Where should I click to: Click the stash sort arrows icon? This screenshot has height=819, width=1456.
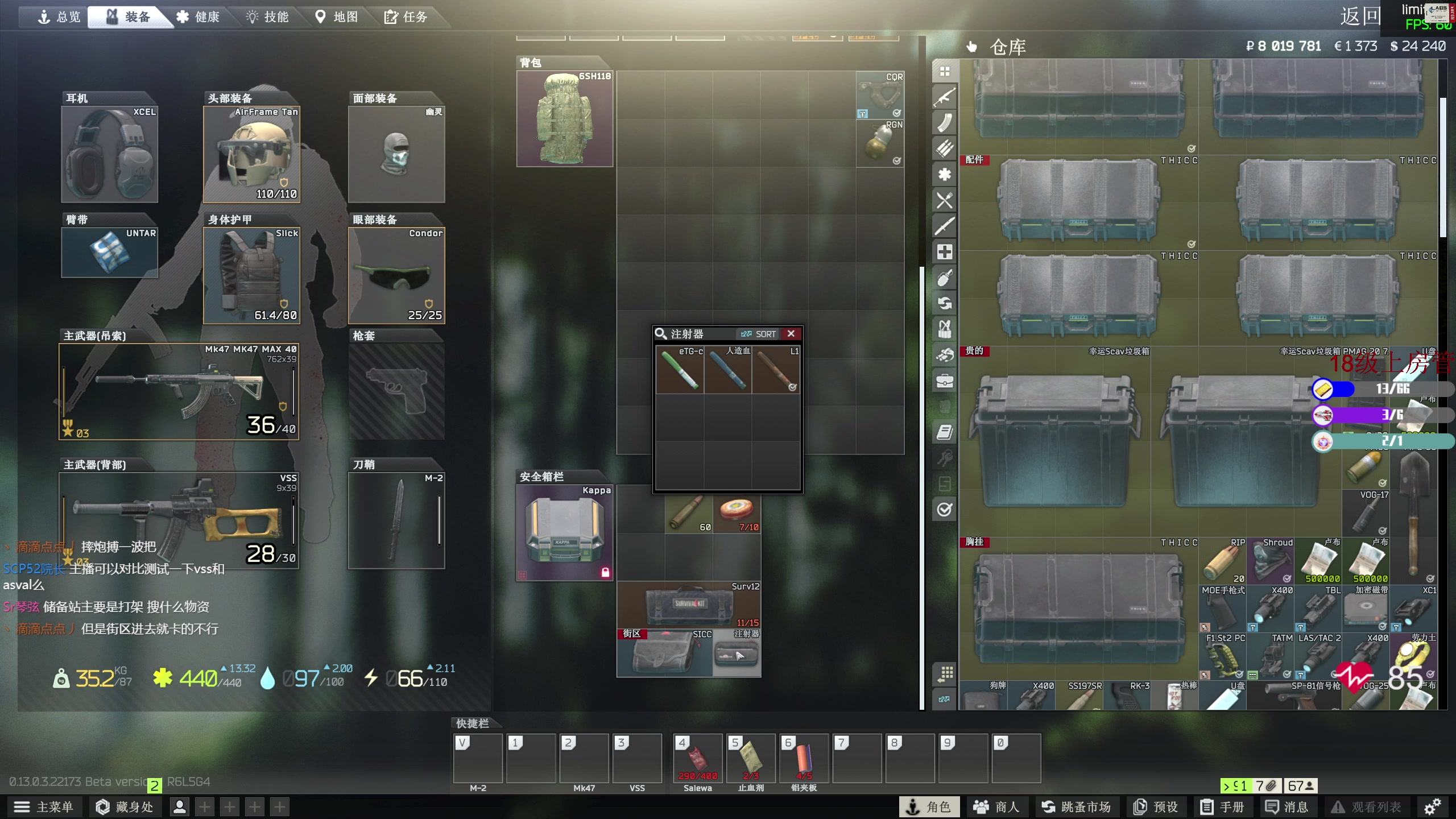coord(945,699)
